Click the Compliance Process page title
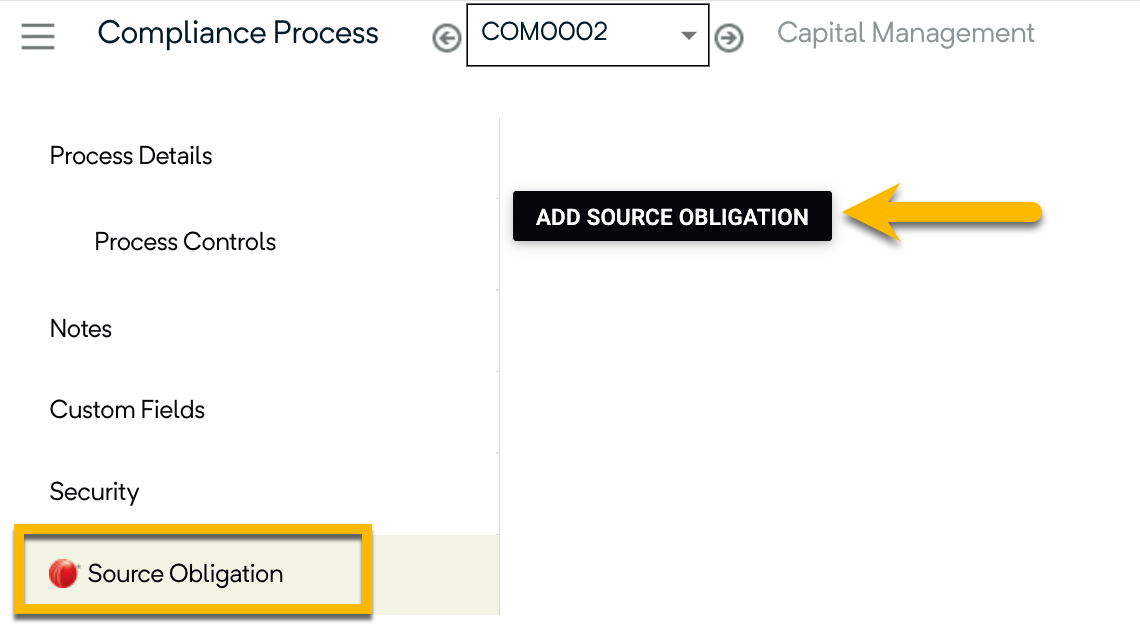Image resolution: width=1140 pixels, height=626 pixels. 238,33
